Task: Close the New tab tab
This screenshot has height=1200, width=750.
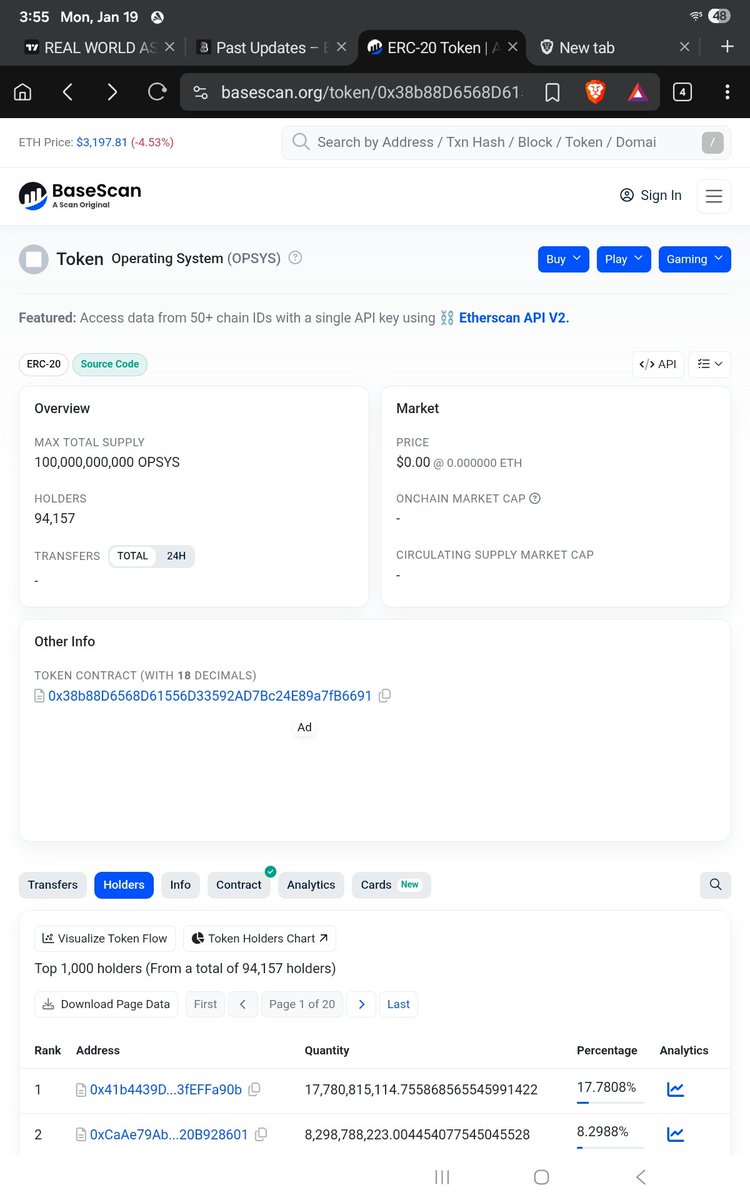Action: (x=685, y=47)
